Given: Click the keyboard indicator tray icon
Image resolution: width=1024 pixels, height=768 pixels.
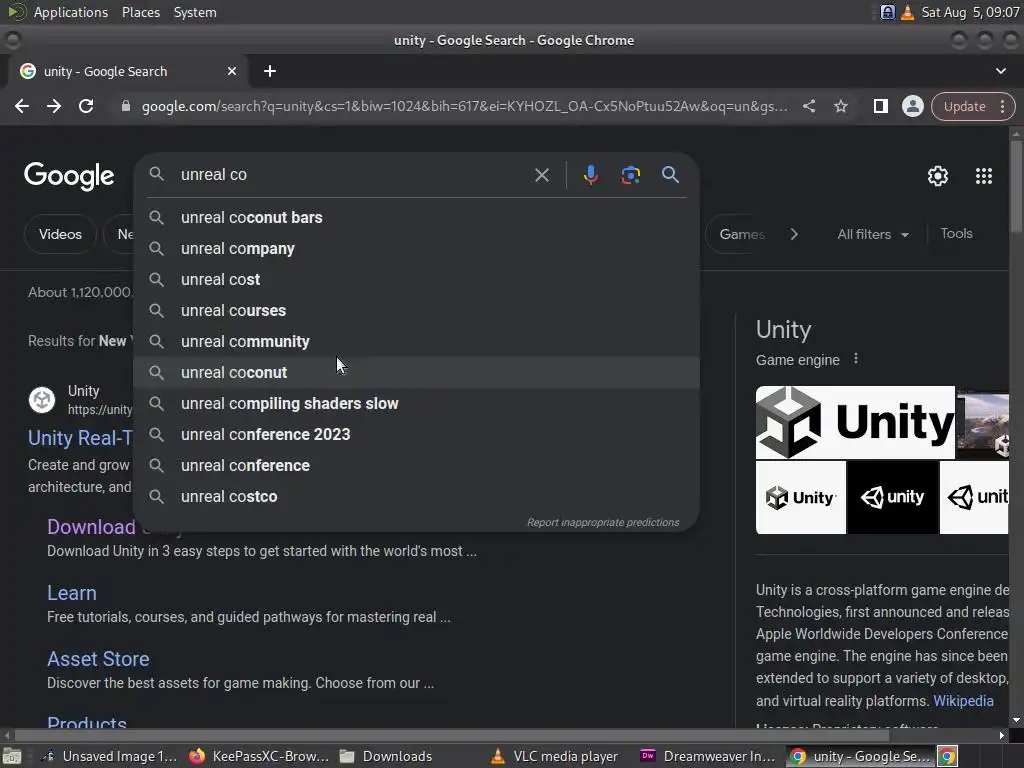Looking at the screenshot, I should tap(887, 12).
